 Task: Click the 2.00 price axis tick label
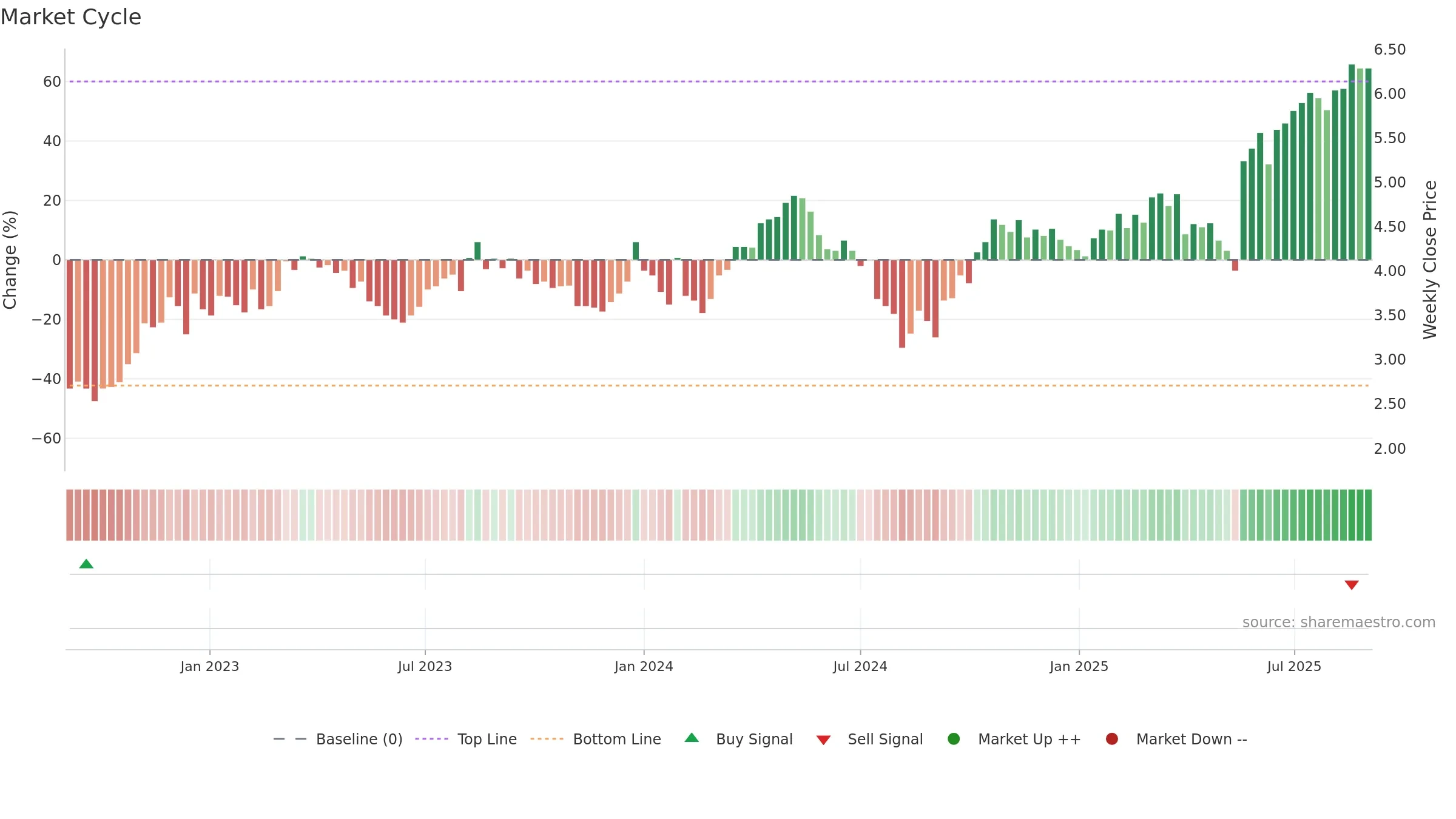pyautogui.click(x=1389, y=448)
